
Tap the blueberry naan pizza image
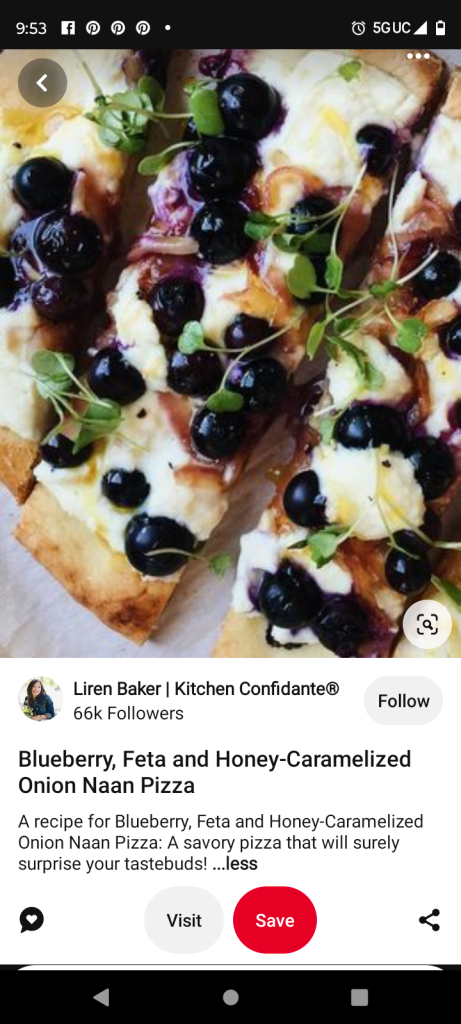(230, 353)
